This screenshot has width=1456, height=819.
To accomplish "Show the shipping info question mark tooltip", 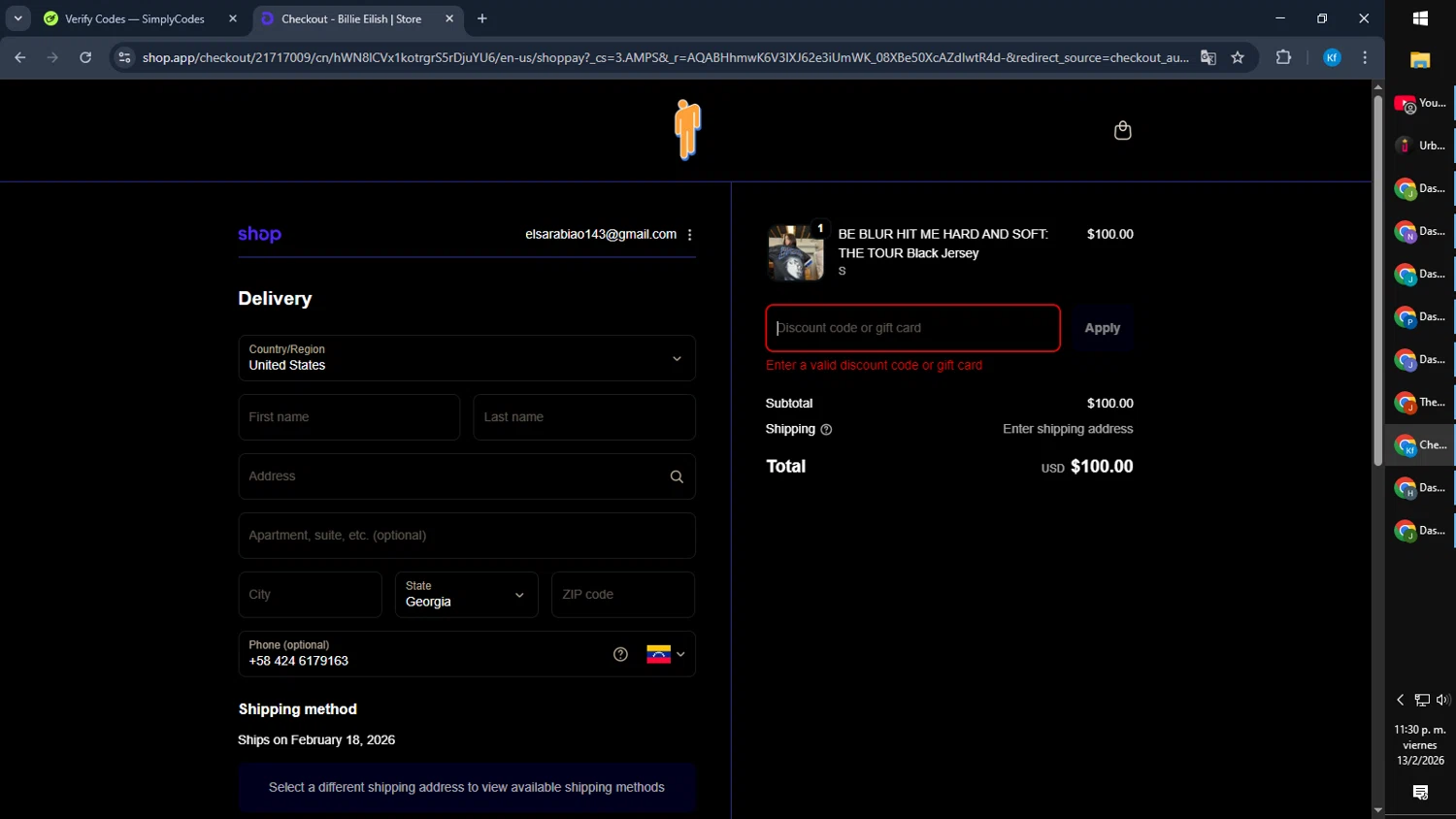I will [826, 429].
